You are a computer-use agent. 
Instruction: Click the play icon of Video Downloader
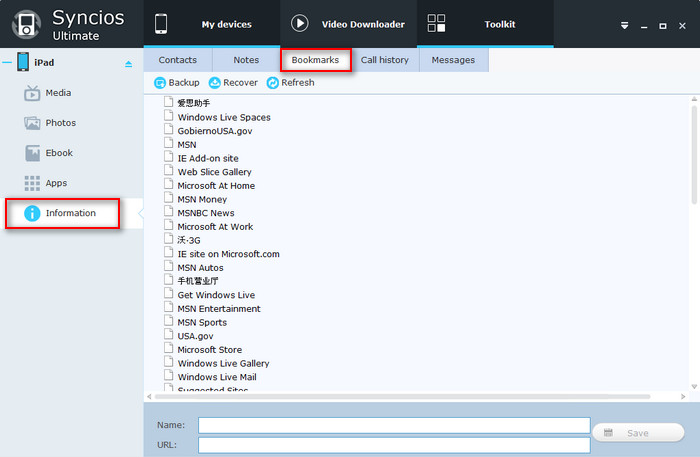(300, 23)
